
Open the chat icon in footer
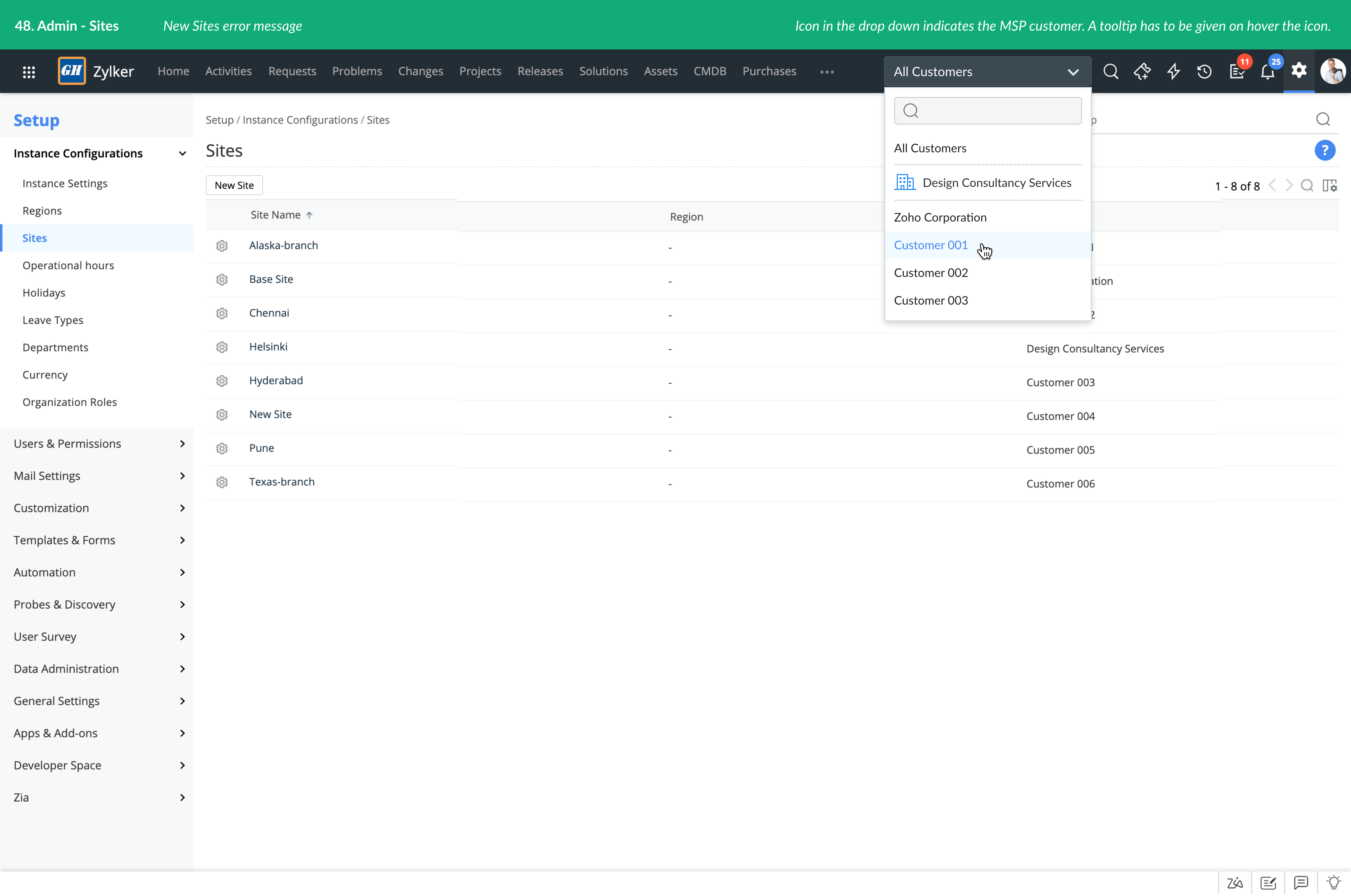1301,883
